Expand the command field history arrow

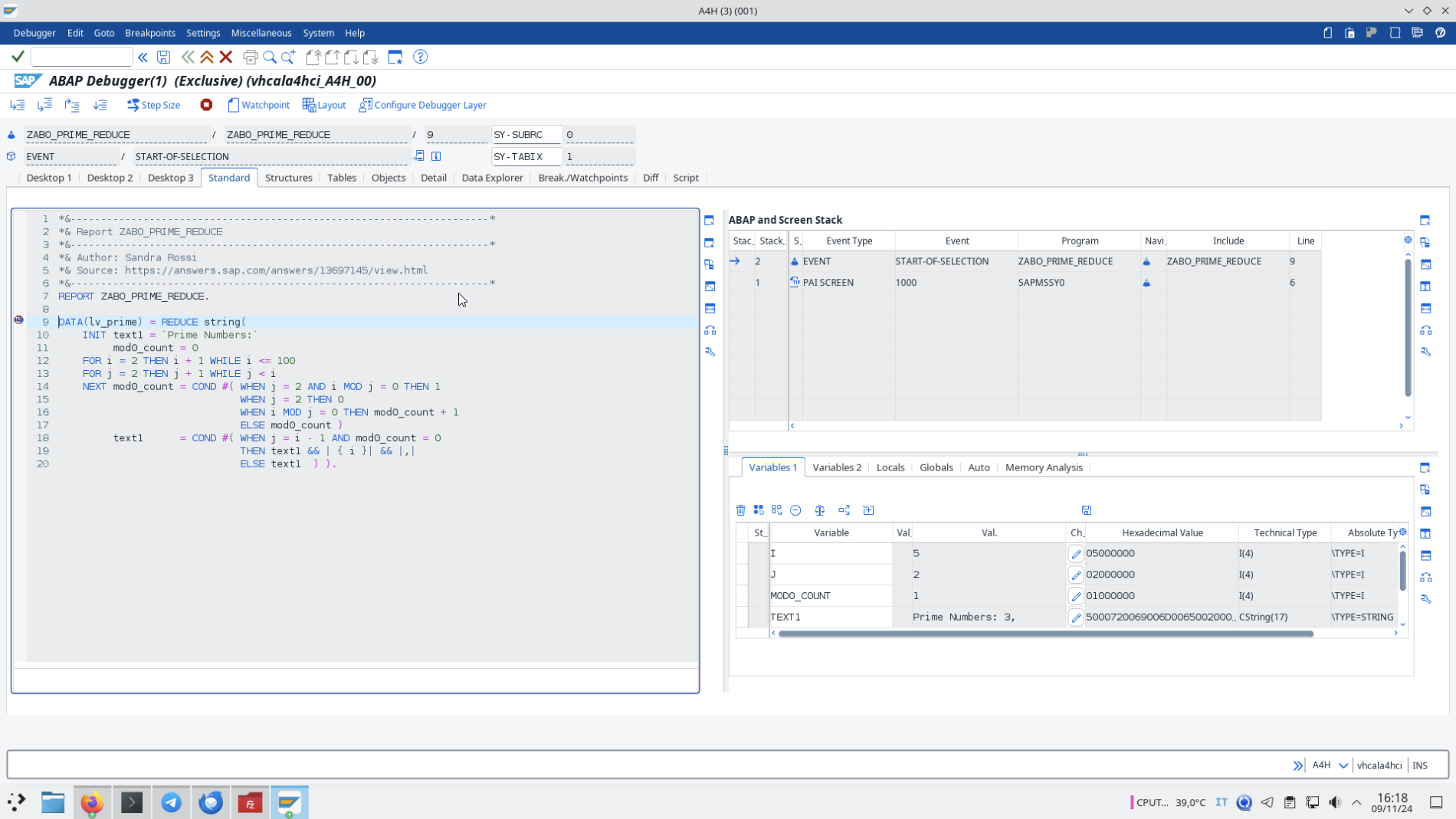(x=143, y=57)
